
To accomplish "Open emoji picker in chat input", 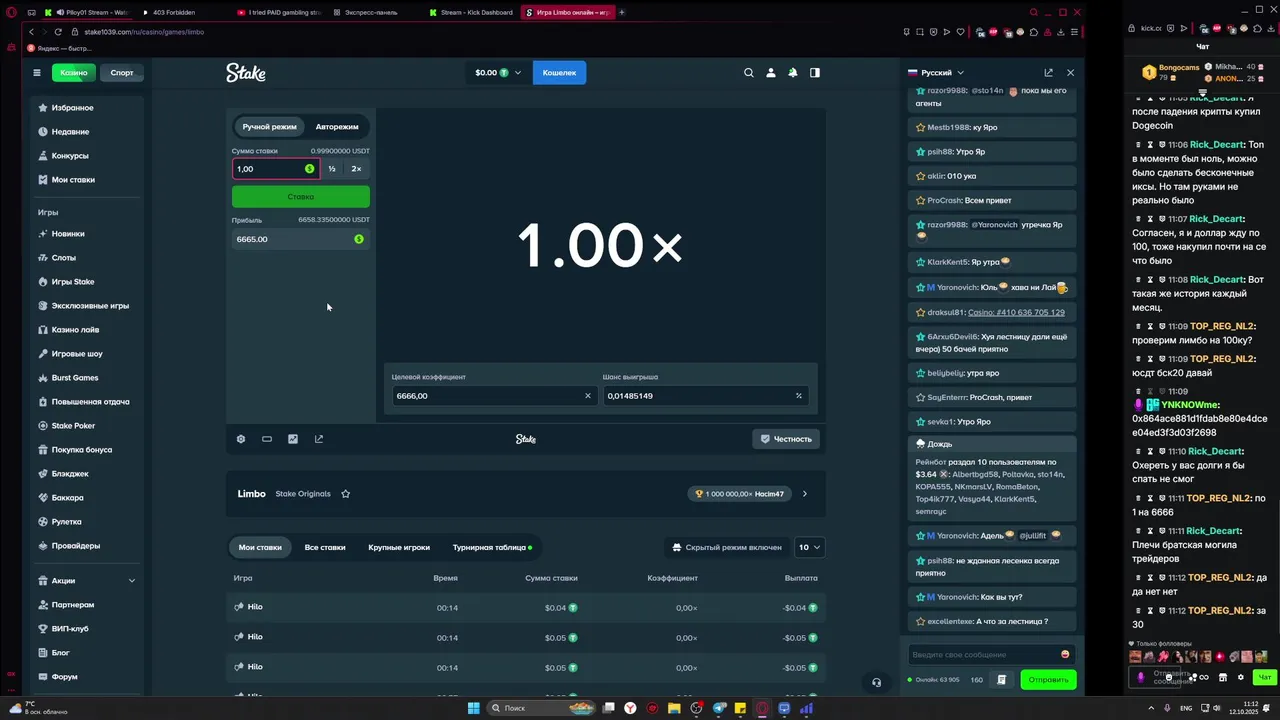I will pyautogui.click(x=1065, y=654).
